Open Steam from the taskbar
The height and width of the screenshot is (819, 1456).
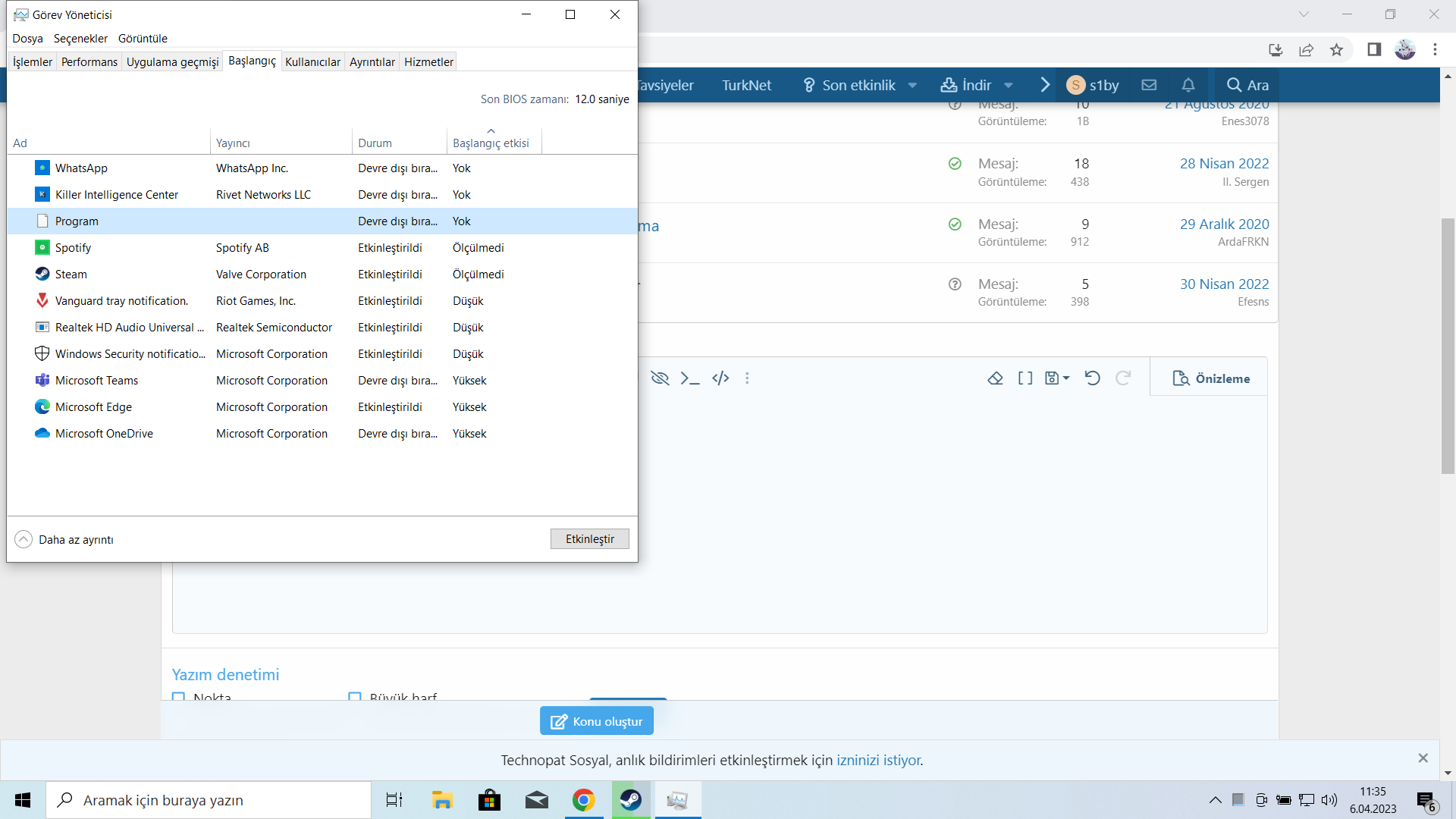point(630,800)
